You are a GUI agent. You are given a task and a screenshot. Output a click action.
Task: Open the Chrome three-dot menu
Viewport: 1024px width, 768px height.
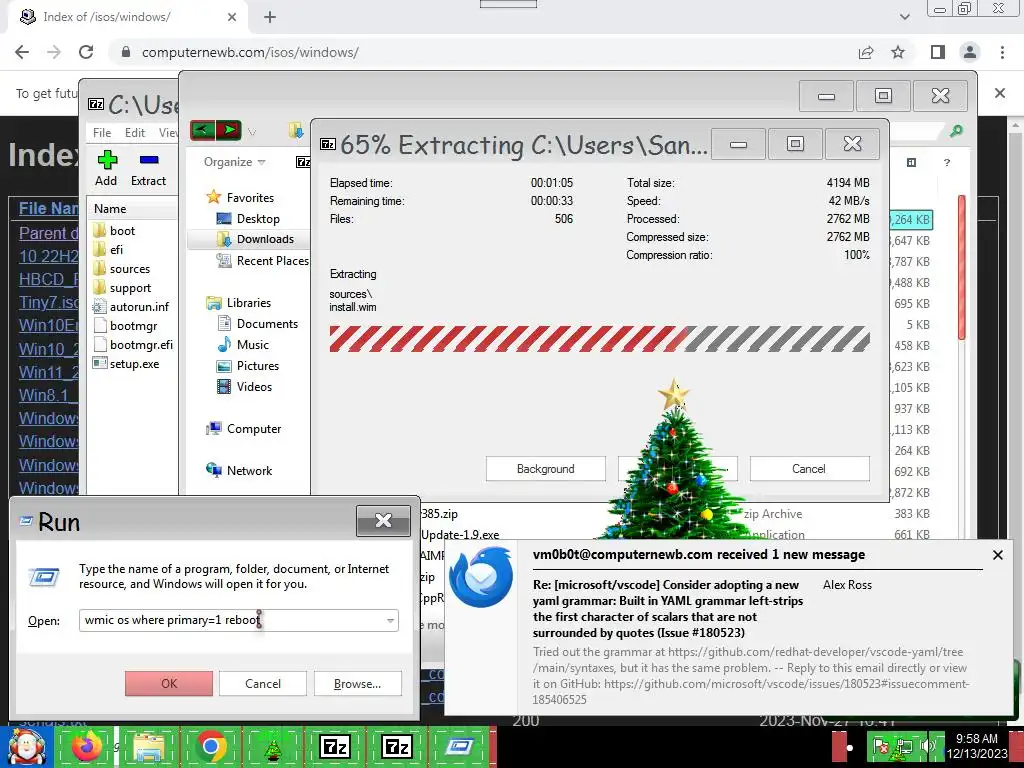[1002, 52]
